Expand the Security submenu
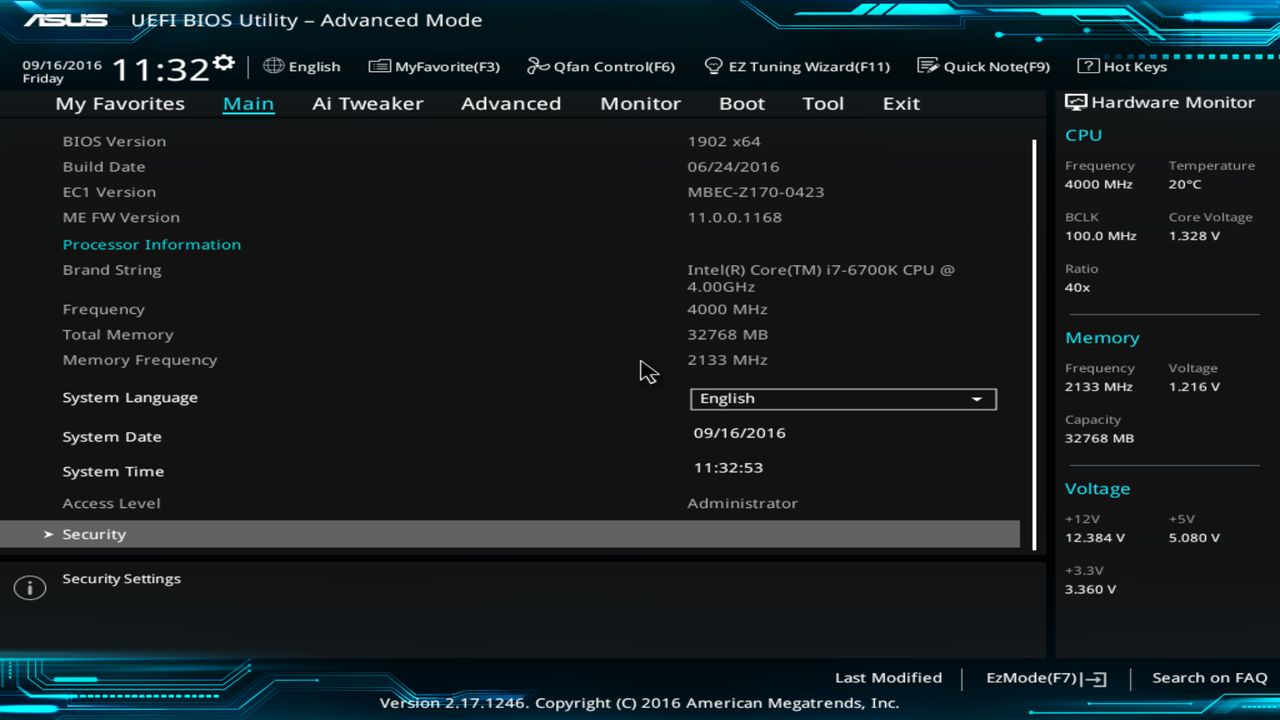Viewport: 1280px width, 720px height. [x=94, y=534]
